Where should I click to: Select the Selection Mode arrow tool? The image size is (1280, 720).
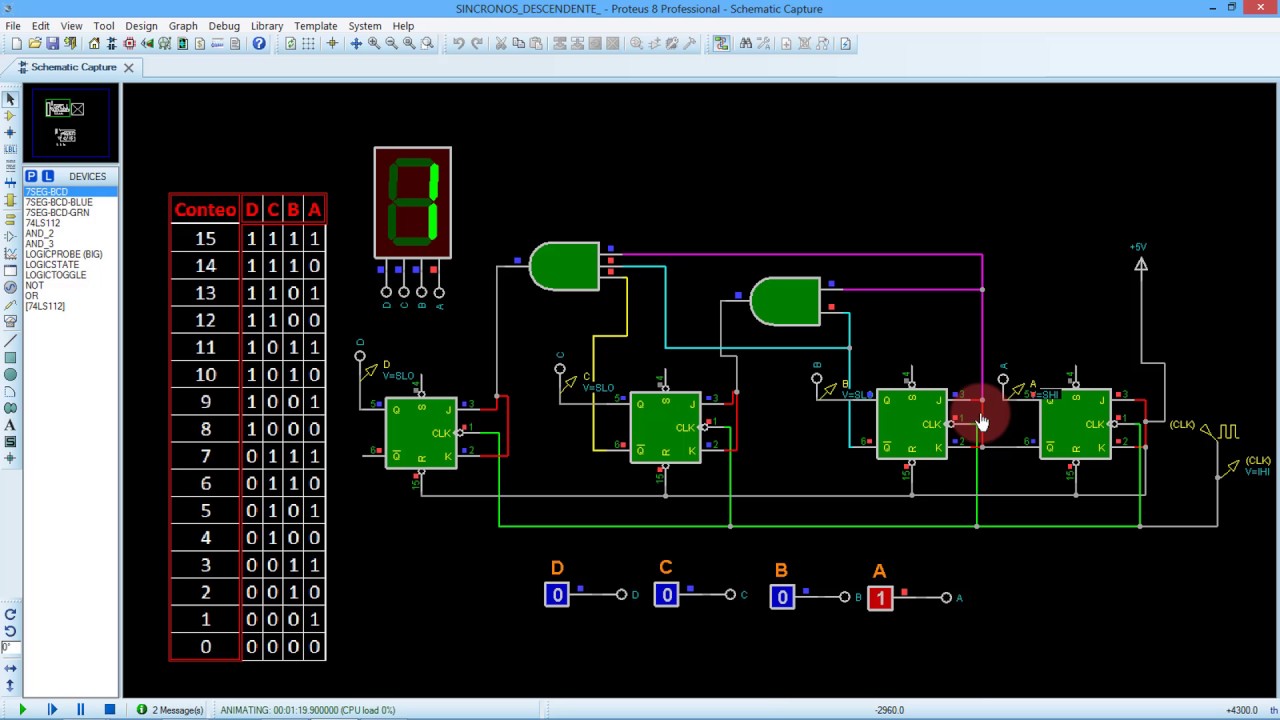[x=10, y=99]
